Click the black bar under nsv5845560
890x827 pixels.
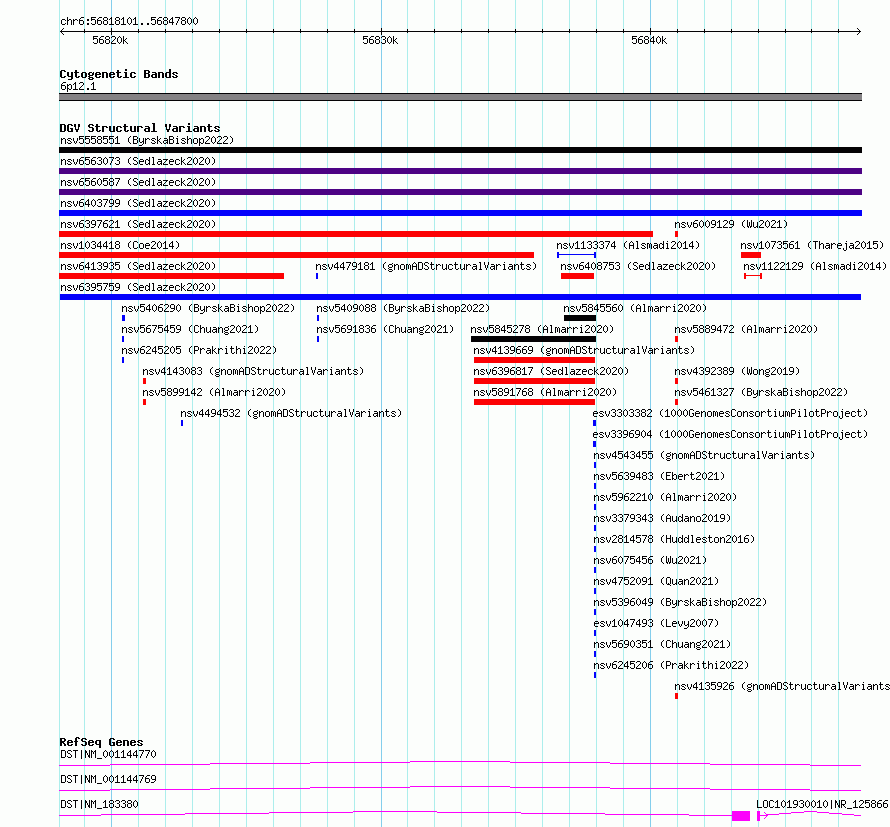coord(580,318)
